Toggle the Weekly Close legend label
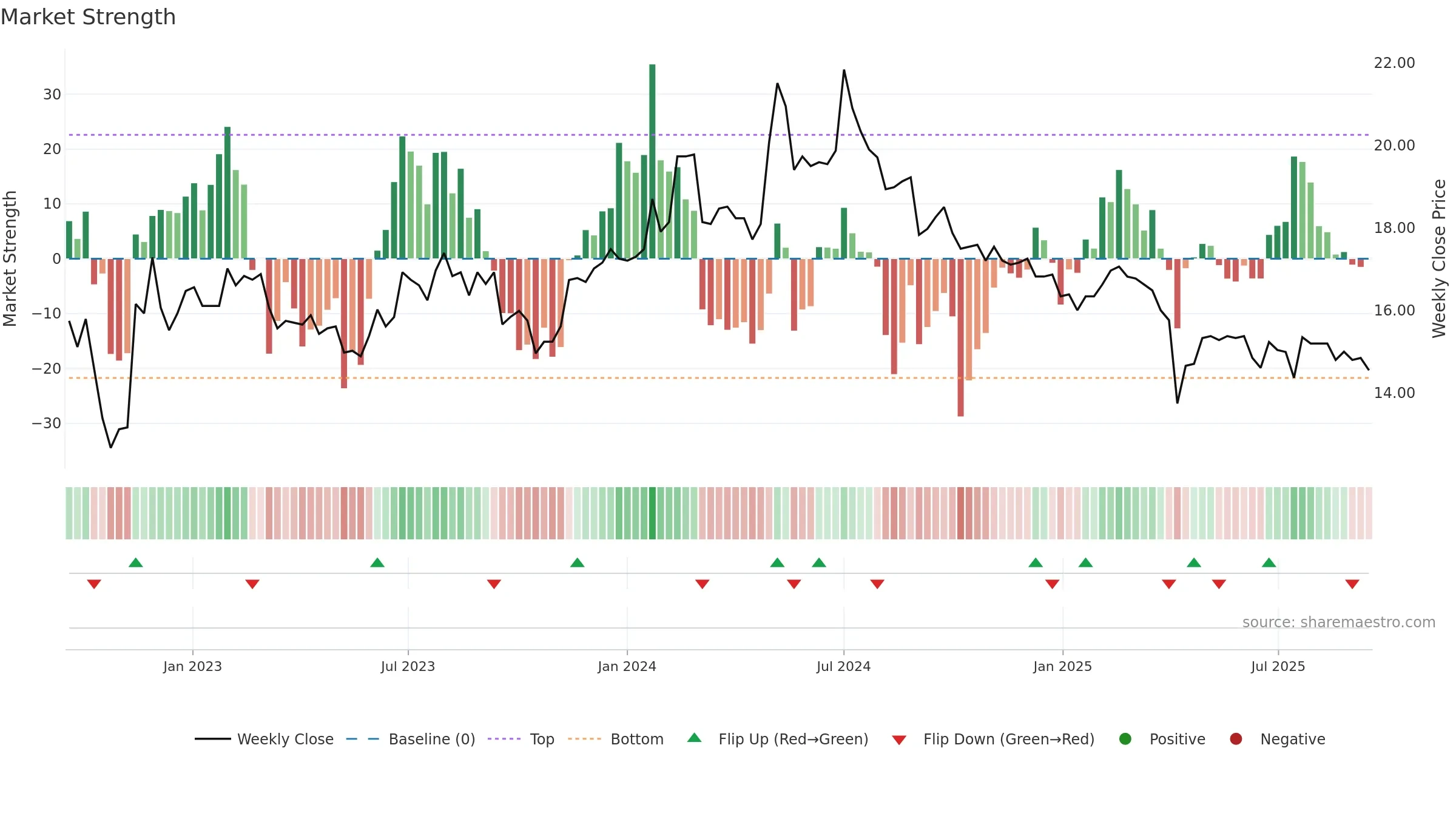 coord(285,740)
